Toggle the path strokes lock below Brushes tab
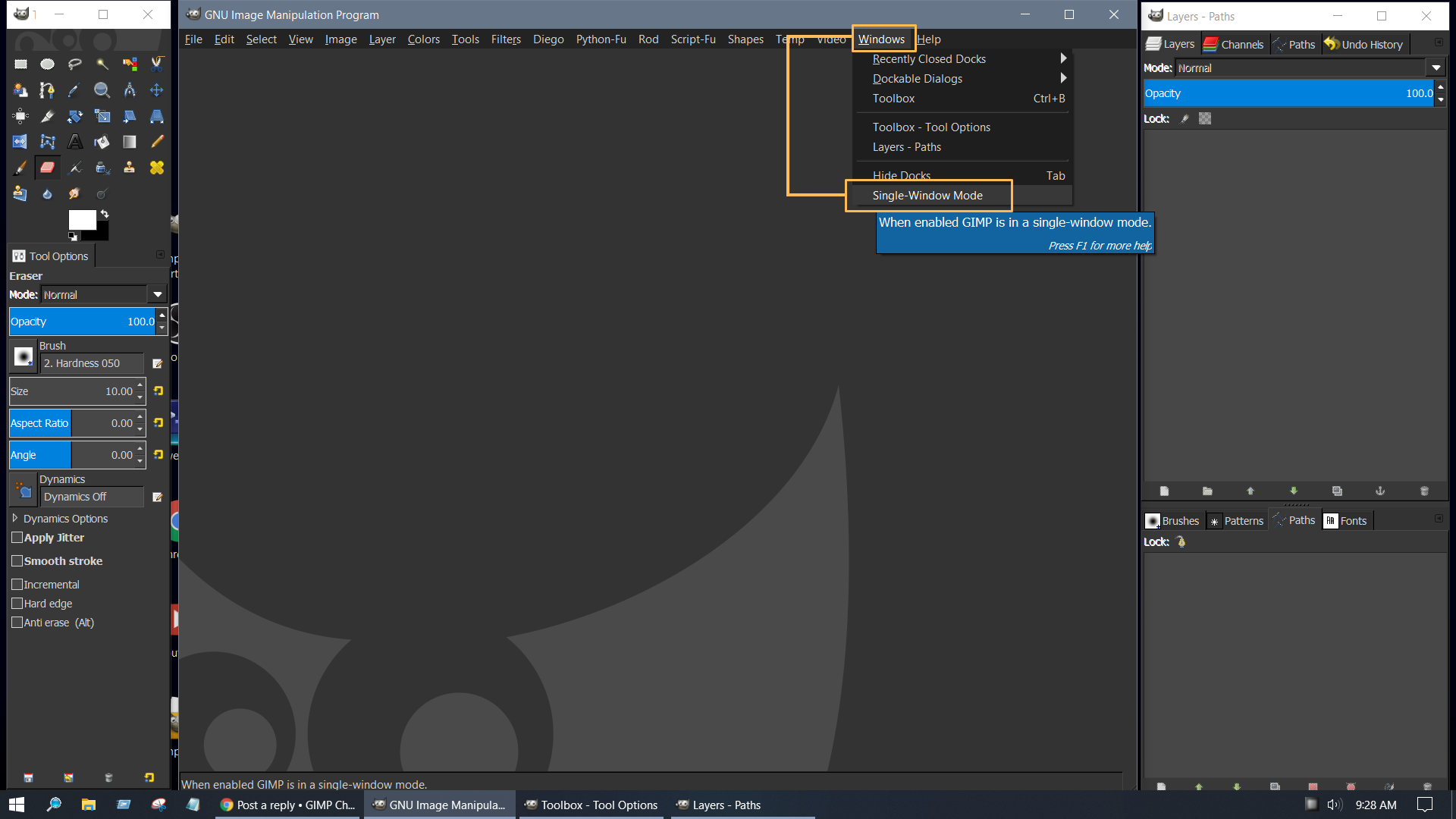1456x819 pixels. point(1181,542)
